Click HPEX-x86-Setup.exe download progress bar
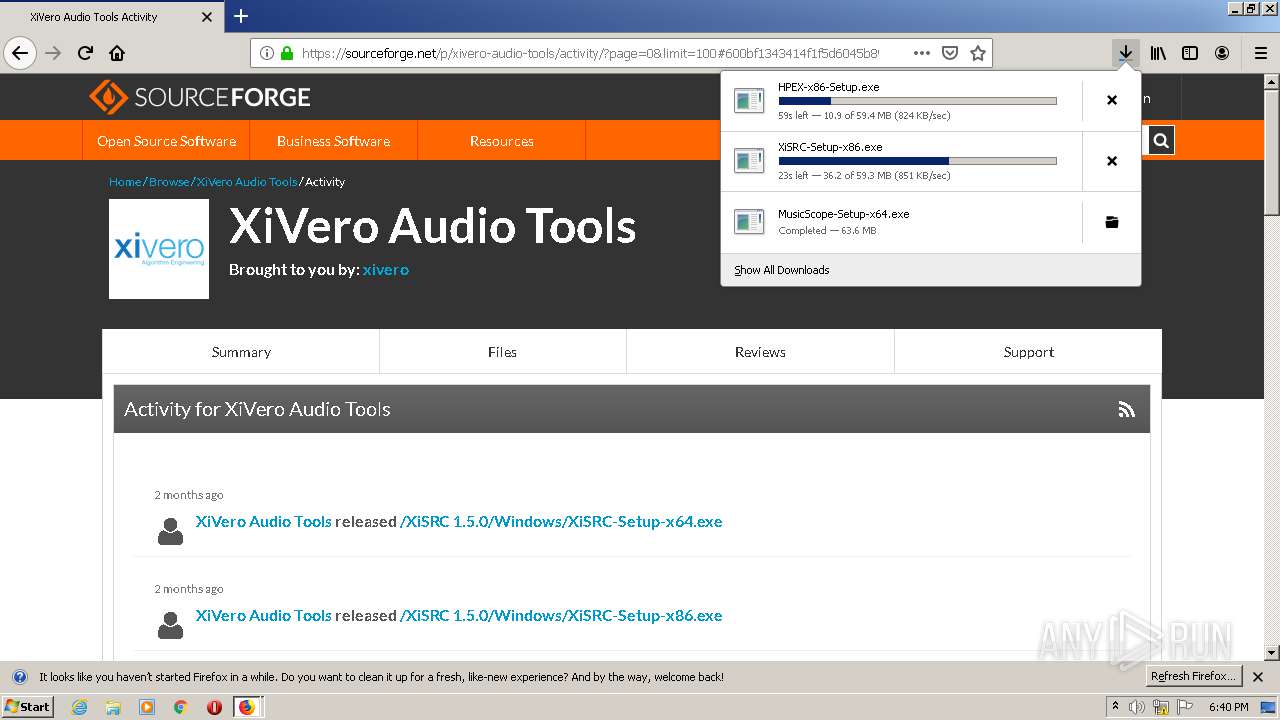The image size is (1280, 720). [917, 101]
